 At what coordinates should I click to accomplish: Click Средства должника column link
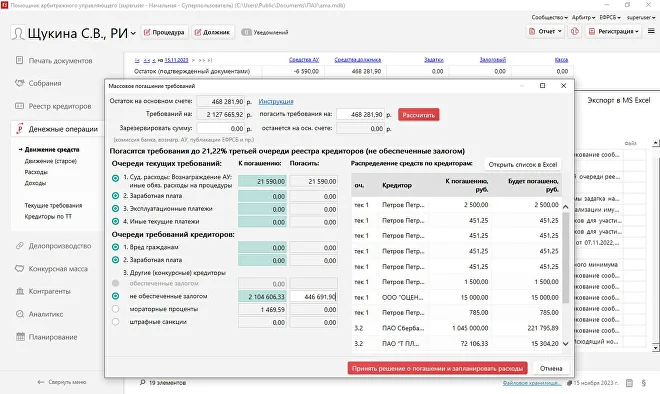tap(357, 60)
